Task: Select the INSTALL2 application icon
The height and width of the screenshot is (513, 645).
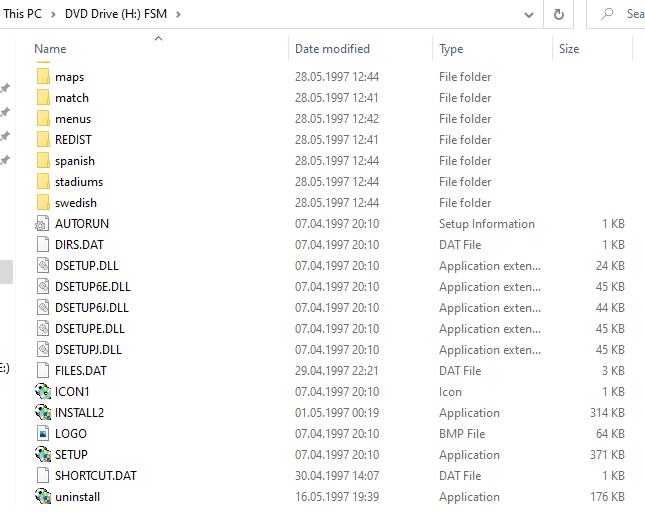Action: click(42, 413)
